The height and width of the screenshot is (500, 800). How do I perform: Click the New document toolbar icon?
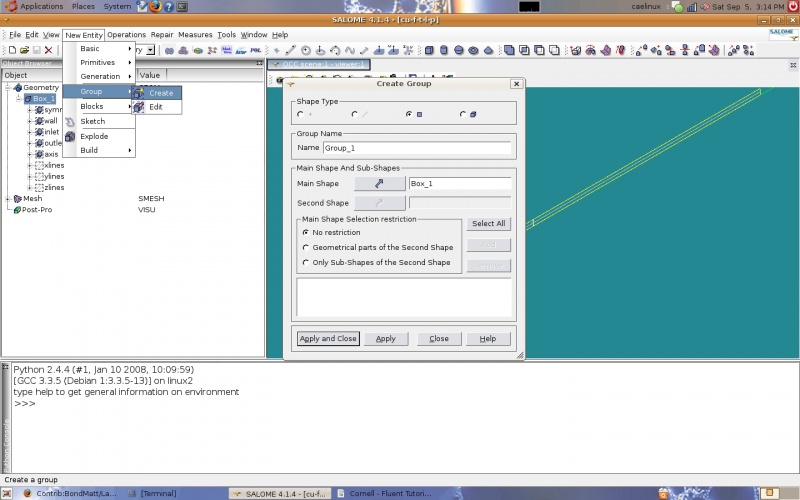coord(12,50)
